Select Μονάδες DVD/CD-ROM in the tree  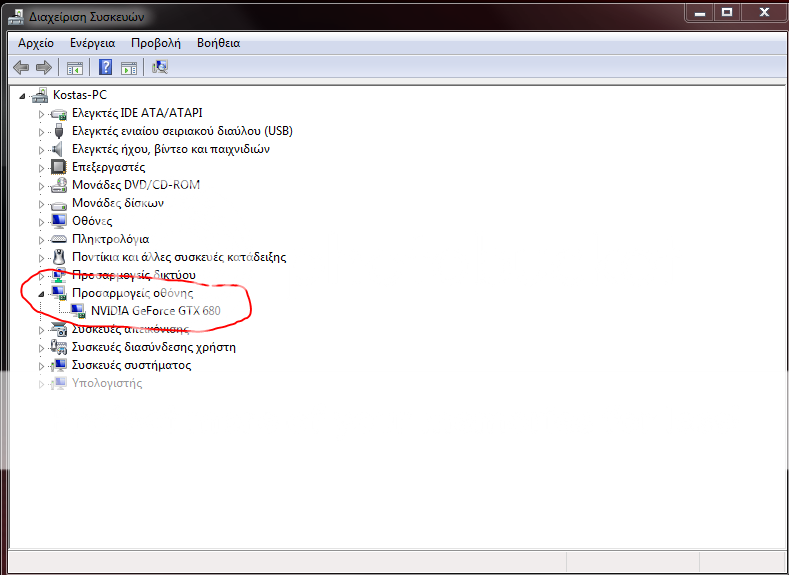tap(136, 185)
